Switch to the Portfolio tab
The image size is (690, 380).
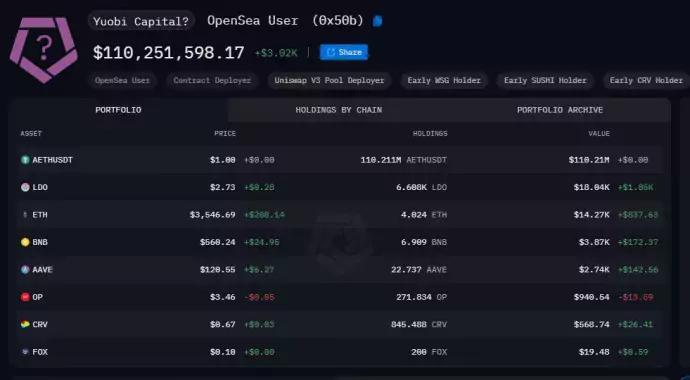[x=118, y=110]
